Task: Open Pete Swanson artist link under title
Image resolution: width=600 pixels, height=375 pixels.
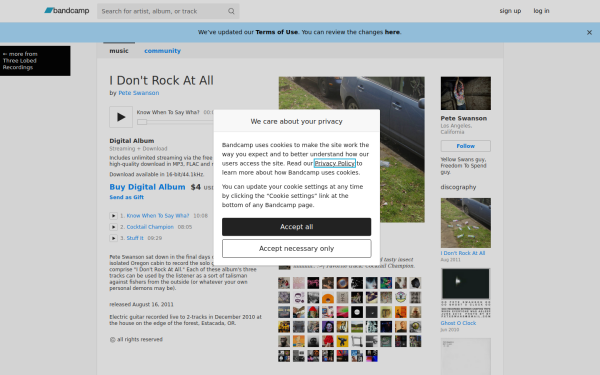Action: tap(139, 93)
